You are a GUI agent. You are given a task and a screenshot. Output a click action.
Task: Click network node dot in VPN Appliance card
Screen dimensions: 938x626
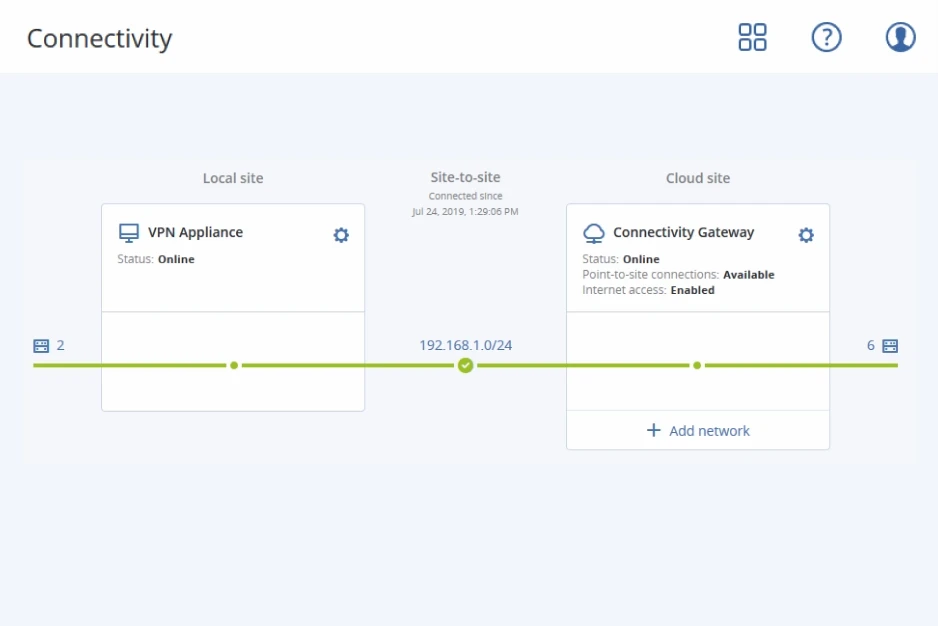[x=234, y=366]
